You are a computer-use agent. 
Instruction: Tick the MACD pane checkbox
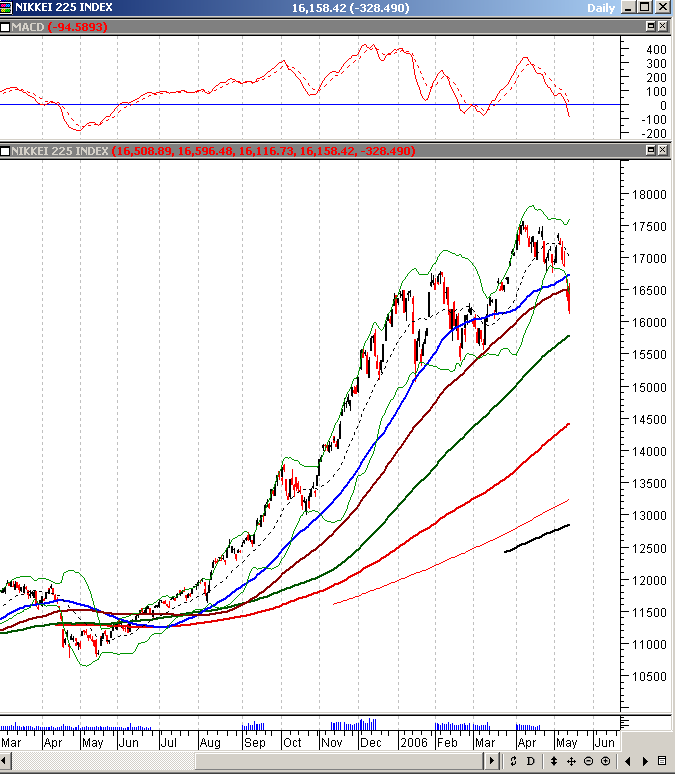pos(5,27)
